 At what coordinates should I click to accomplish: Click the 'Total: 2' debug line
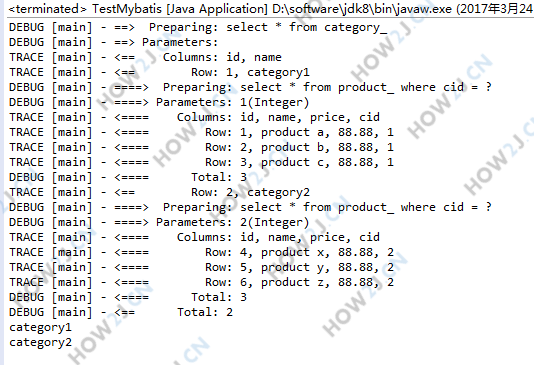(x=121, y=312)
